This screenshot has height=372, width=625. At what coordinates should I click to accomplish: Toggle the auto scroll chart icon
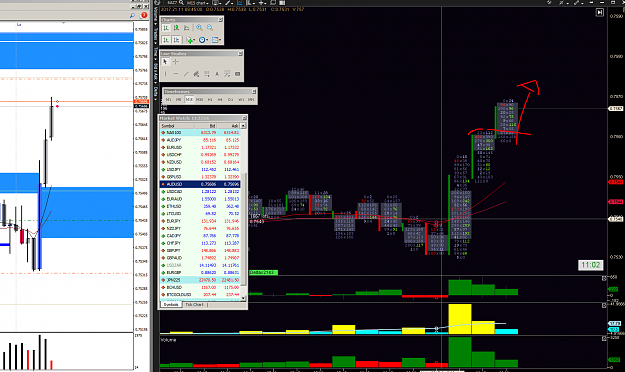(x=166, y=39)
